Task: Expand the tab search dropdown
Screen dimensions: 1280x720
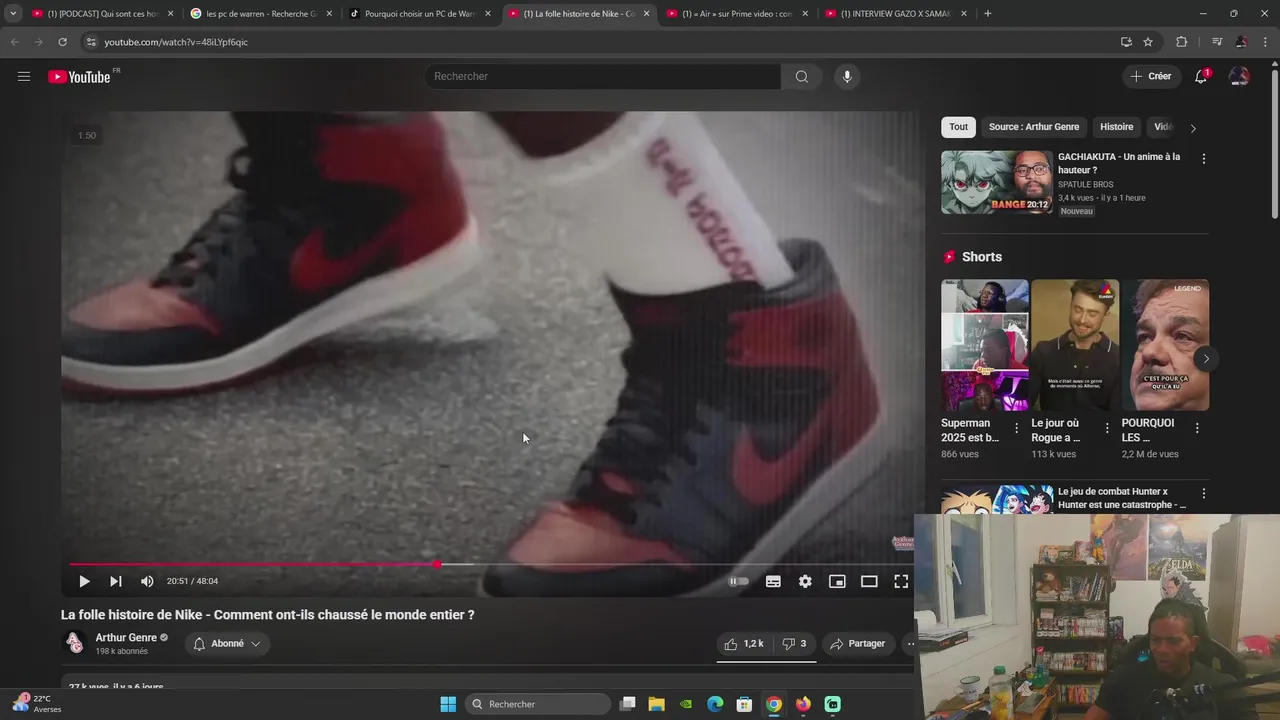Action: 13,14
